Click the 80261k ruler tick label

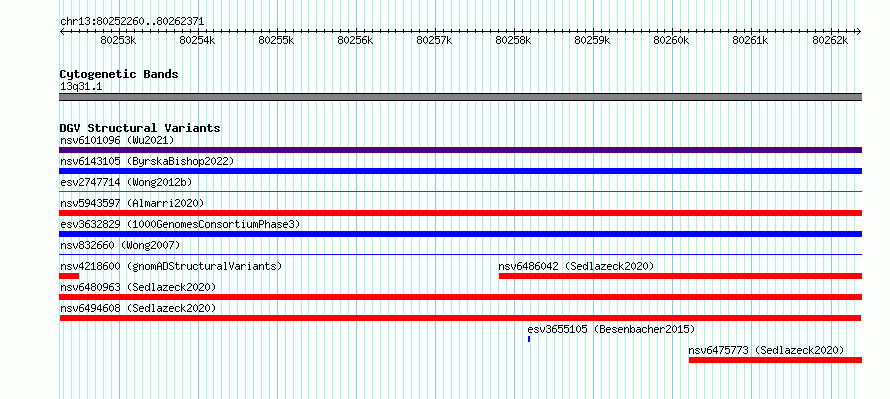pos(751,40)
